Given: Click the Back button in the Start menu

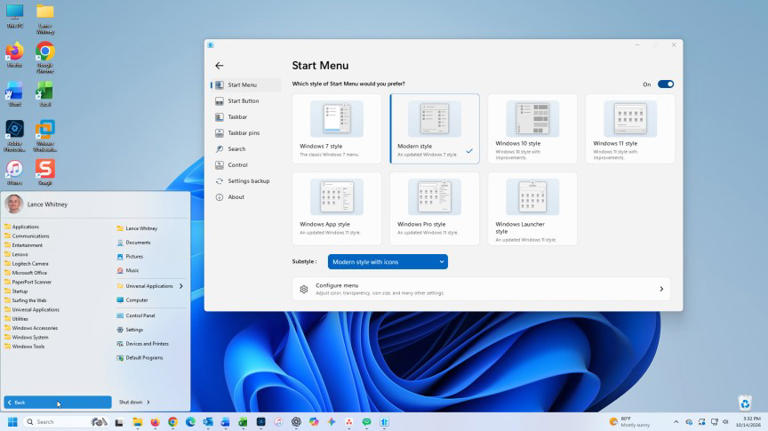Looking at the screenshot, I should tap(57, 402).
